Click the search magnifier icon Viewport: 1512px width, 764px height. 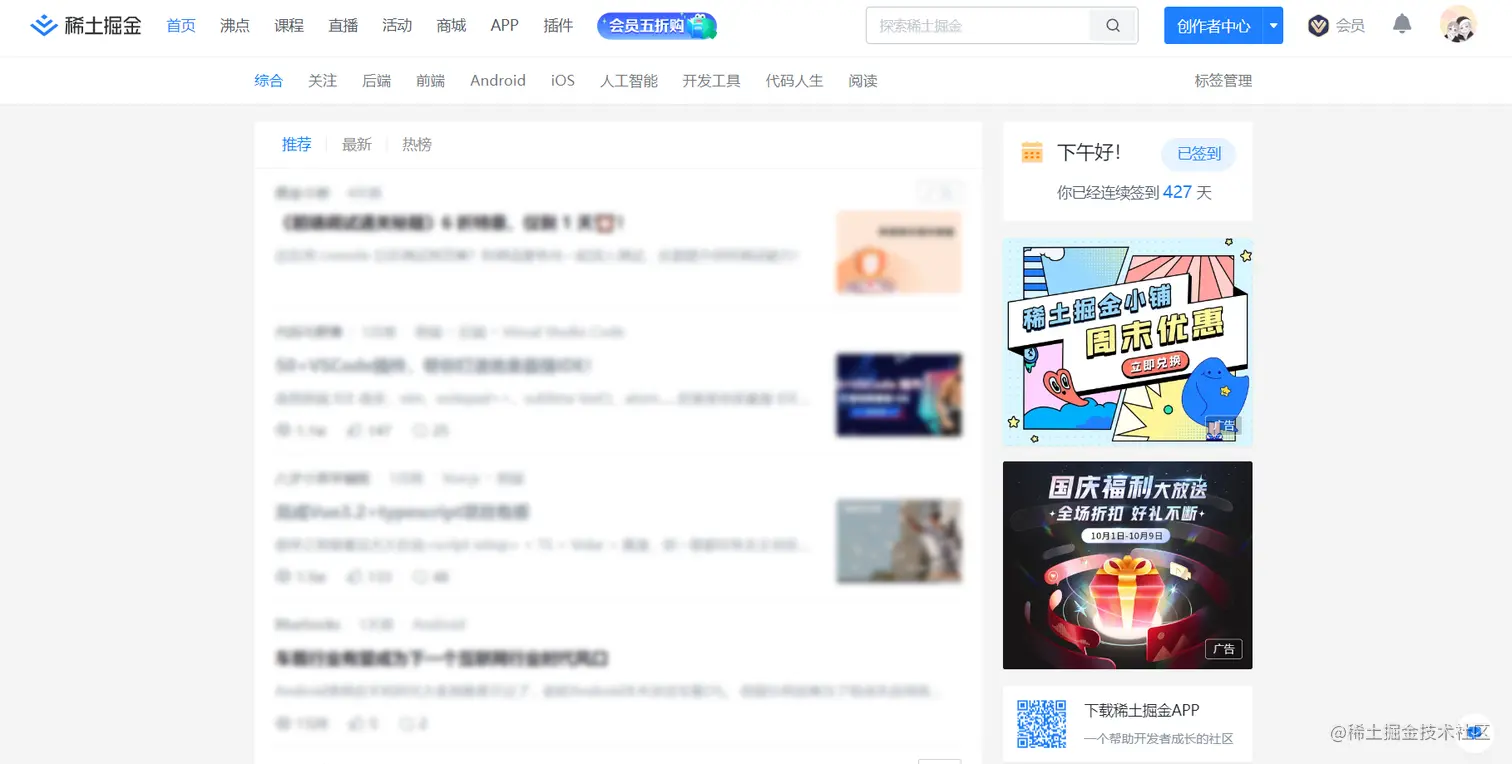[x=1113, y=26]
